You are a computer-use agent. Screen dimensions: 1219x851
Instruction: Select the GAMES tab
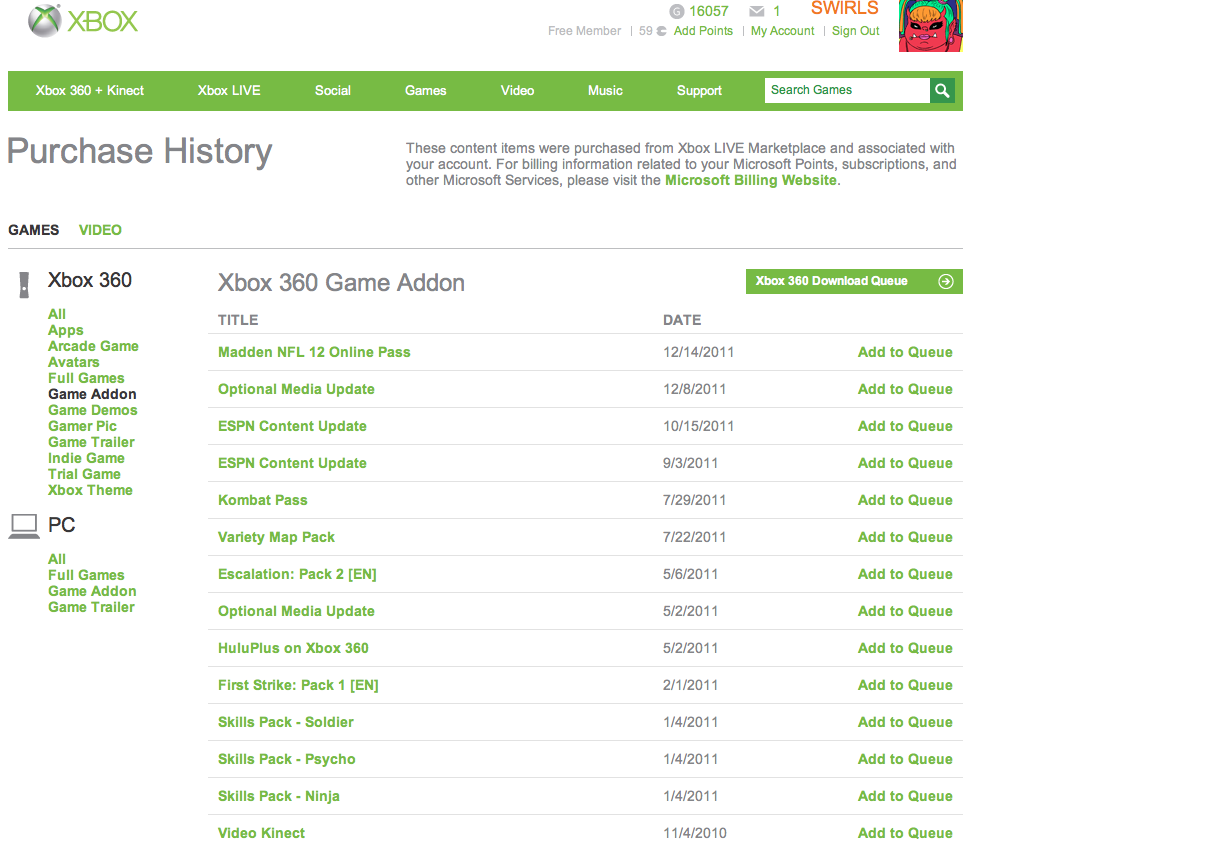pyautogui.click(x=34, y=230)
